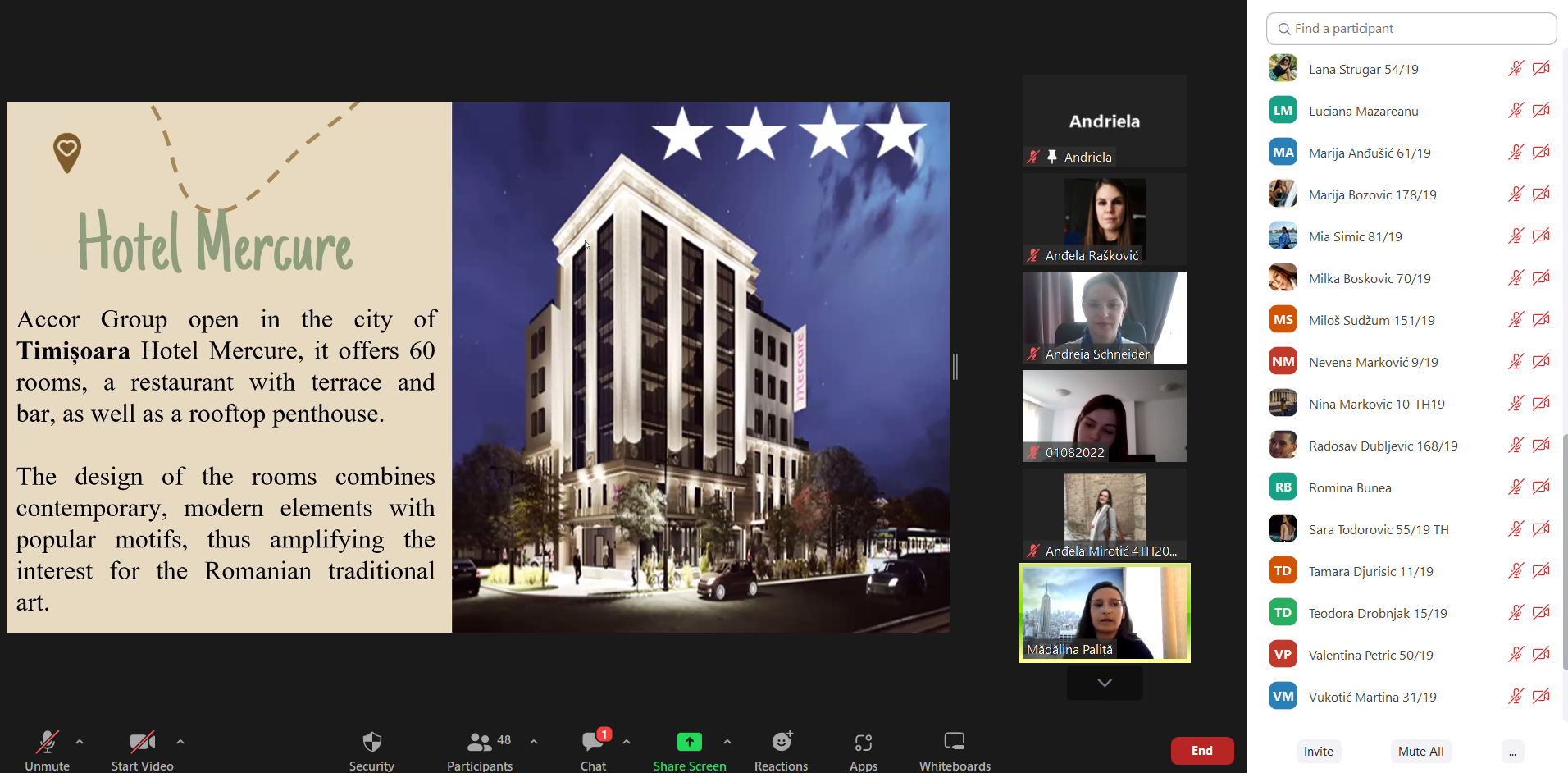This screenshot has height=773, width=1568.
Task: Click Radosav Dubljevic's muted microphone icon
Action: [1516, 446]
